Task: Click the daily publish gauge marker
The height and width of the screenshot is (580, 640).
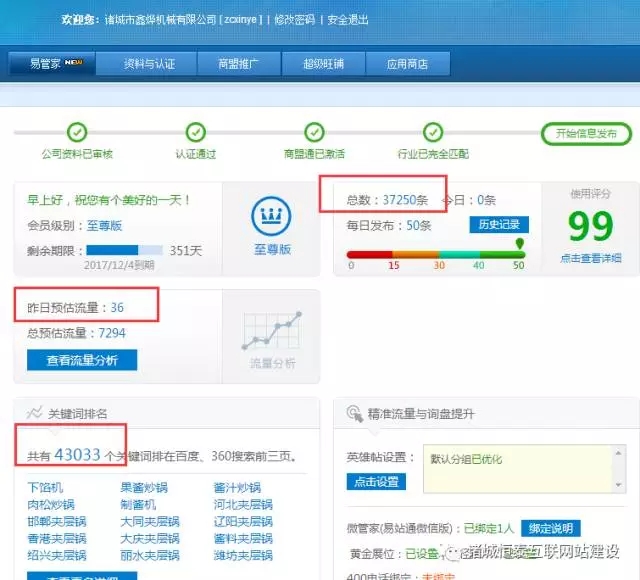Action: pyautogui.click(x=519, y=244)
